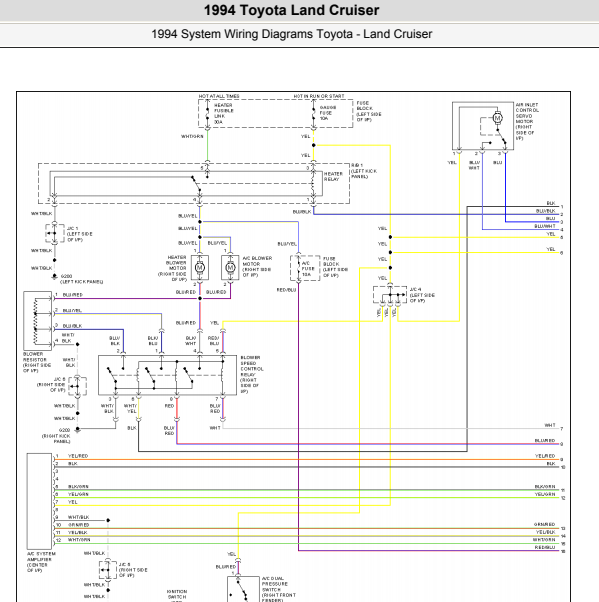
Task: Click the gauge fuse 10A symbol
Action: 314,113
